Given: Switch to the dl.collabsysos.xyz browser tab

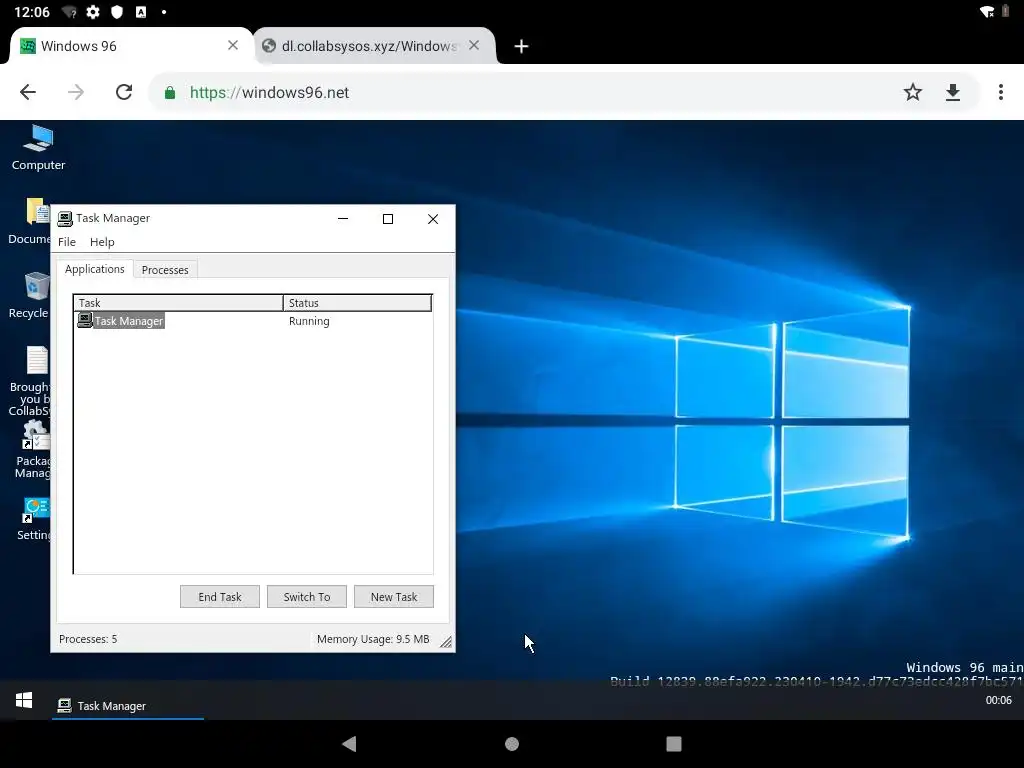Looking at the screenshot, I should coord(376,46).
